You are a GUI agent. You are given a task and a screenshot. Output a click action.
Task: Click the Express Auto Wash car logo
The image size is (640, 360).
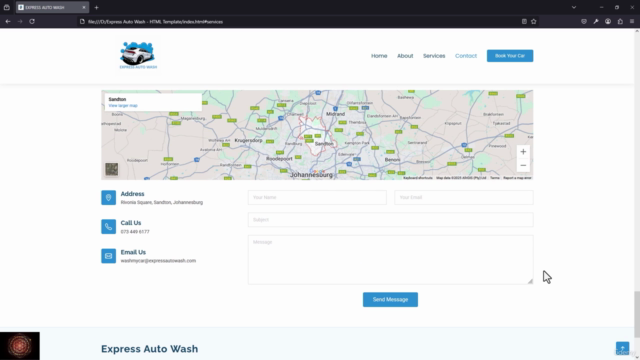click(138, 56)
